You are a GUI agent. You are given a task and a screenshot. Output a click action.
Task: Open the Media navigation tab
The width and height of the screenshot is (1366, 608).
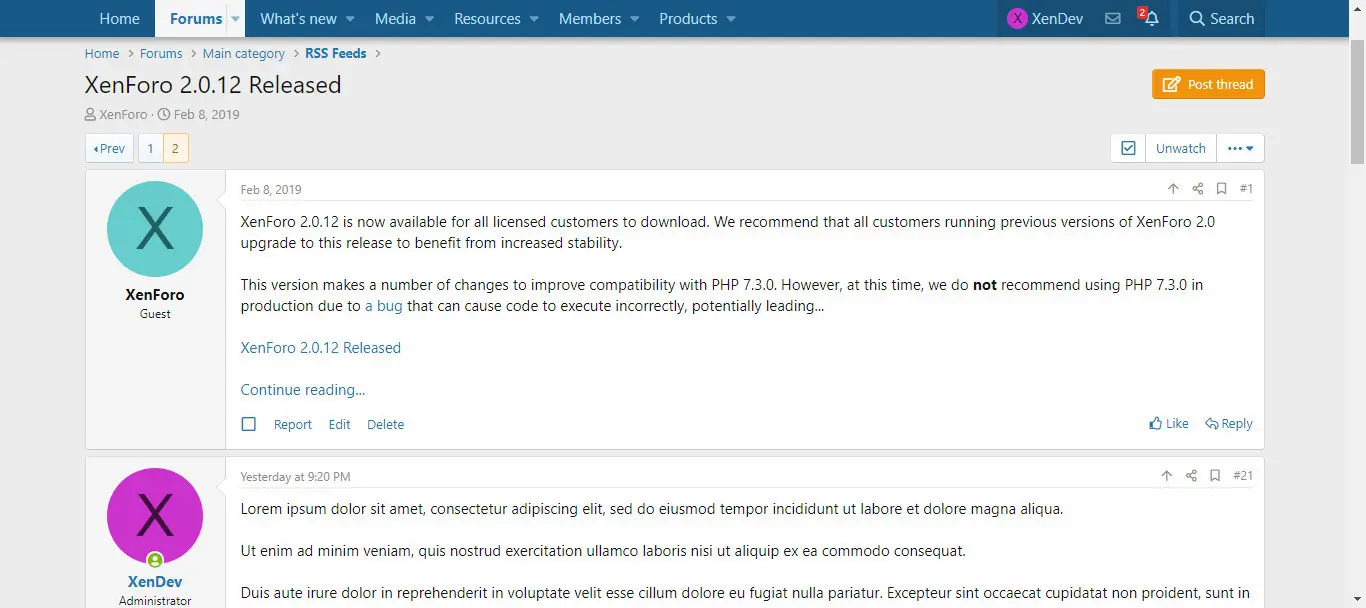pos(395,19)
